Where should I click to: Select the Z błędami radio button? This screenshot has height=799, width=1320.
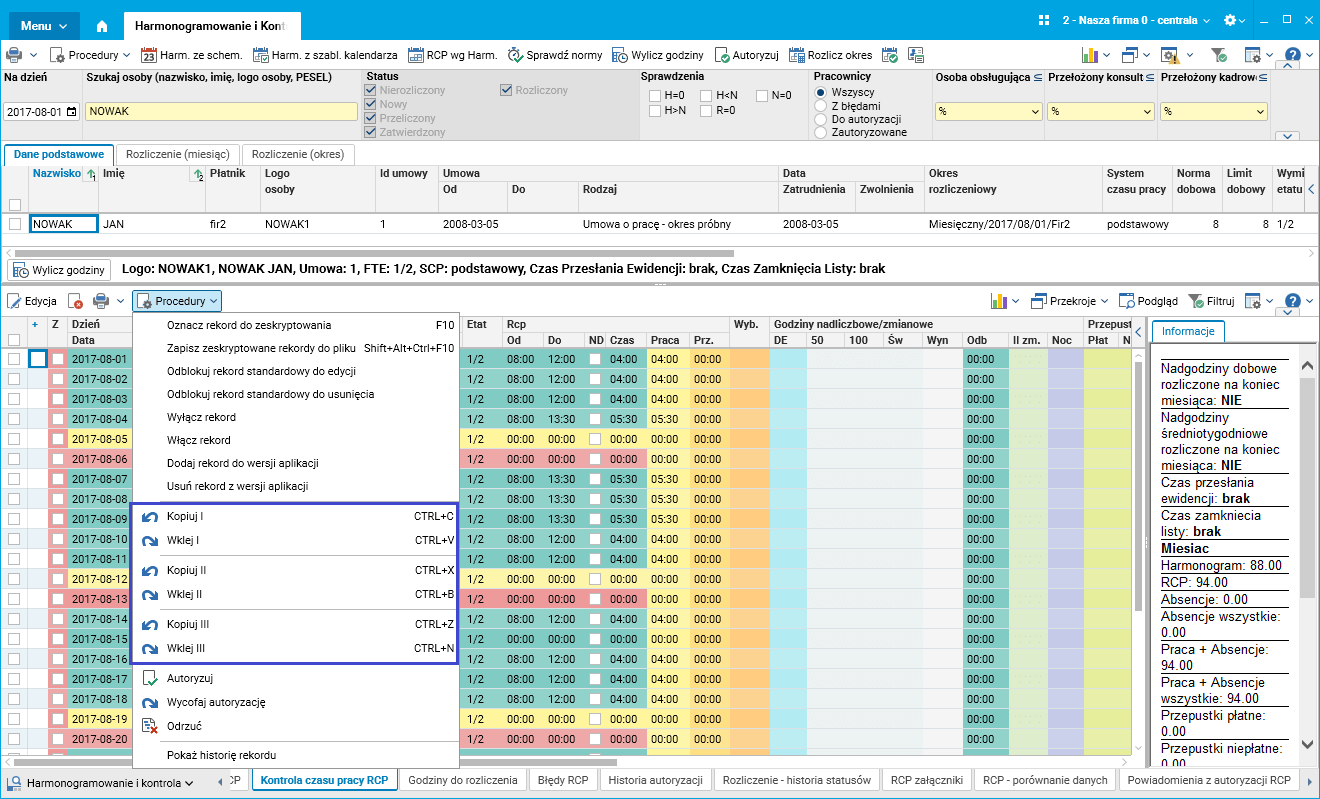821,105
